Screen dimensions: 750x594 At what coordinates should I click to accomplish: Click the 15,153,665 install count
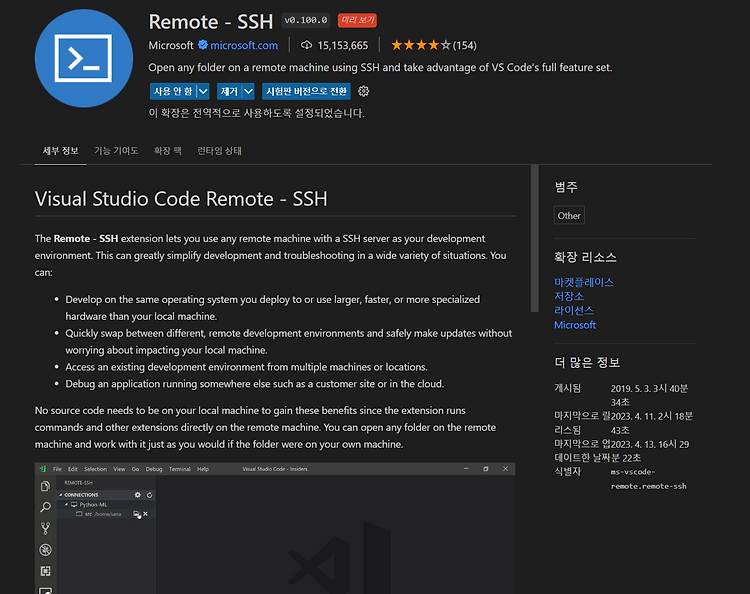pos(342,45)
